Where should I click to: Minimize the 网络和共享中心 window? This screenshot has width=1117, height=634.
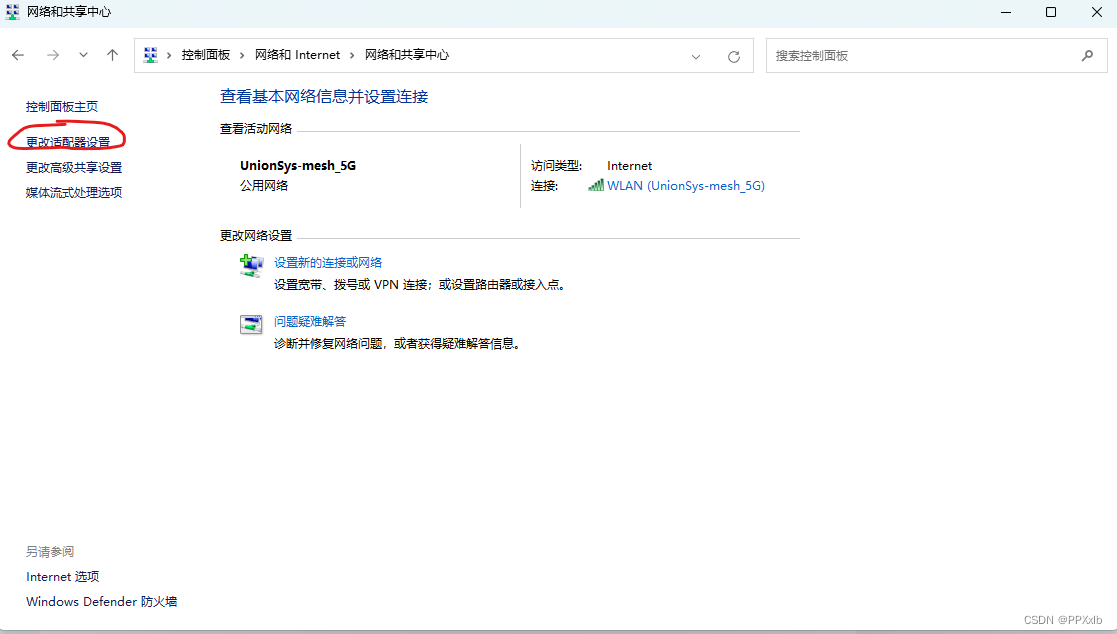[x=1006, y=12]
